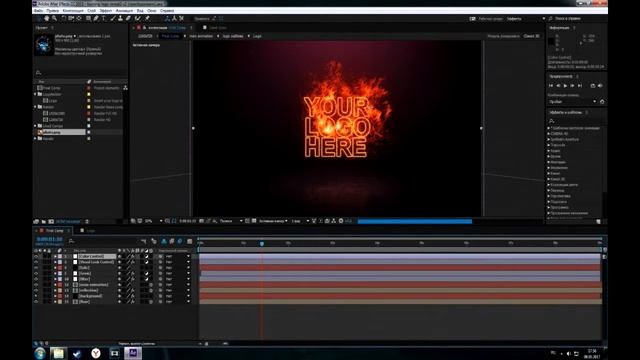The width and height of the screenshot is (640, 360).
Task: Select the Selection arrow tool
Action: (39, 18)
